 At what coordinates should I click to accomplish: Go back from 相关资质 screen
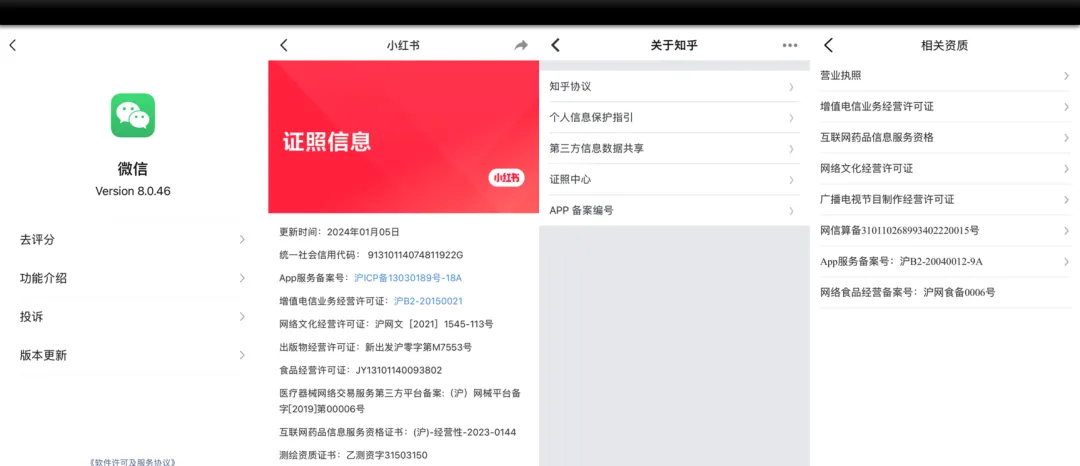829,45
